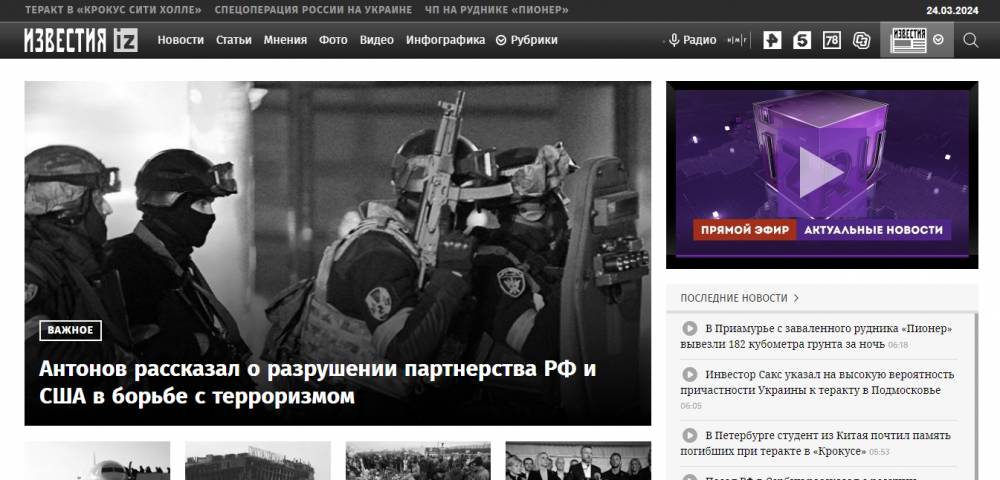The width and height of the screenshot is (1000, 480).
Task: Open the Channel 5 icon
Action: [x=801, y=40]
